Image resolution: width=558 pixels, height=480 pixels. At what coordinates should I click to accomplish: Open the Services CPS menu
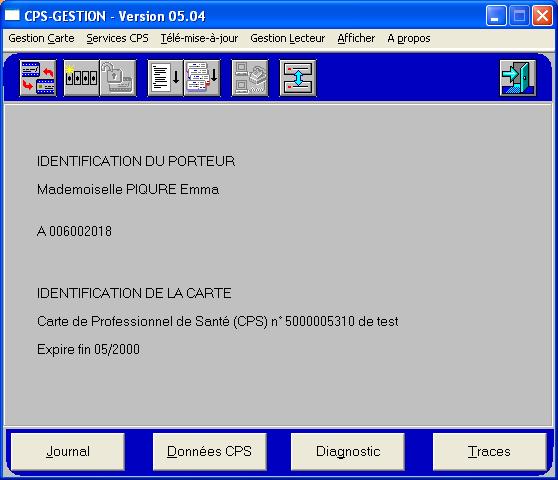click(x=117, y=38)
